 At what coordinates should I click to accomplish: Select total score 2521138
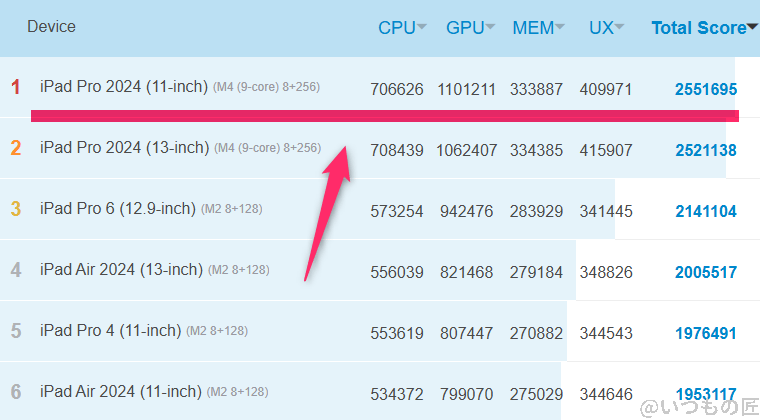706,150
